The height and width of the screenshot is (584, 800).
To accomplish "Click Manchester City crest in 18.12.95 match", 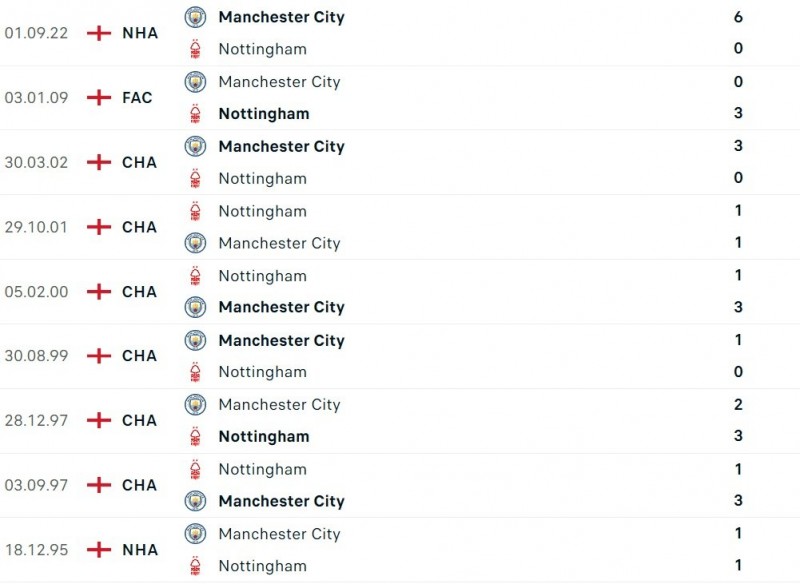I will tap(195, 534).
